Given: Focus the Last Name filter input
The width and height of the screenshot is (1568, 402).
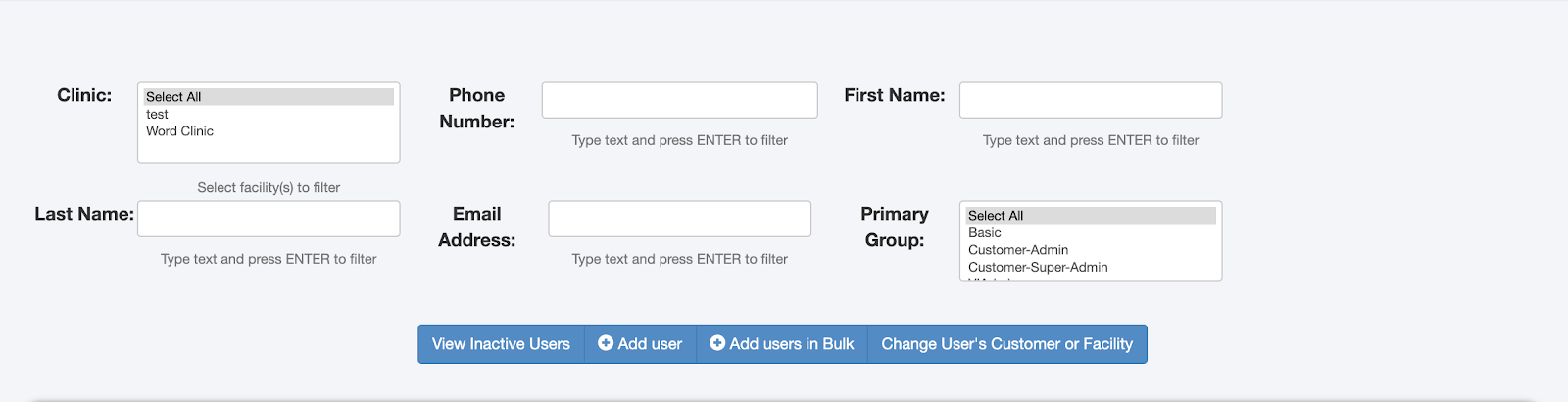Looking at the screenshot, I should [269, 219].
